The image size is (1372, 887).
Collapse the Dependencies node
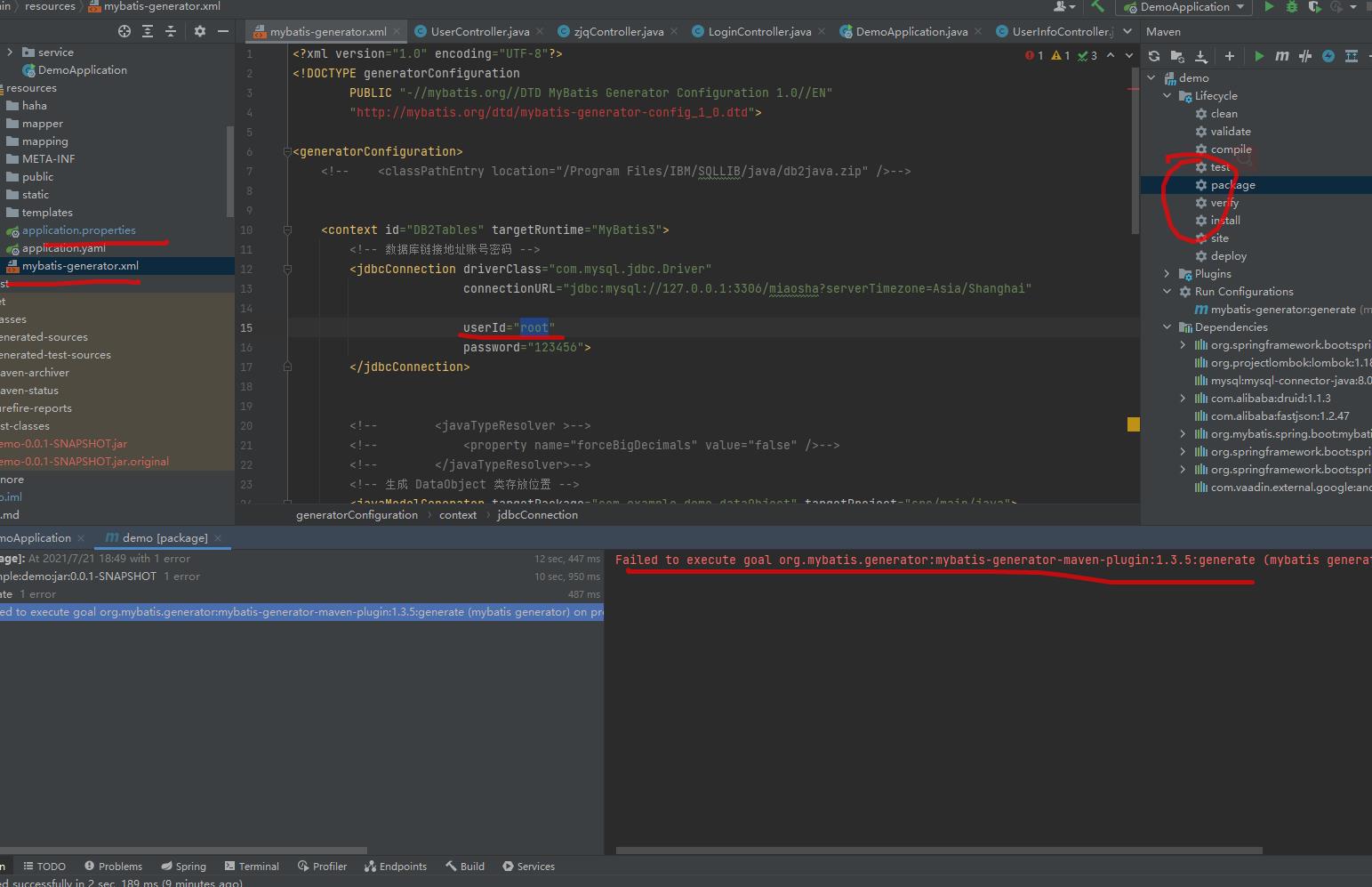click(1167, 327)
